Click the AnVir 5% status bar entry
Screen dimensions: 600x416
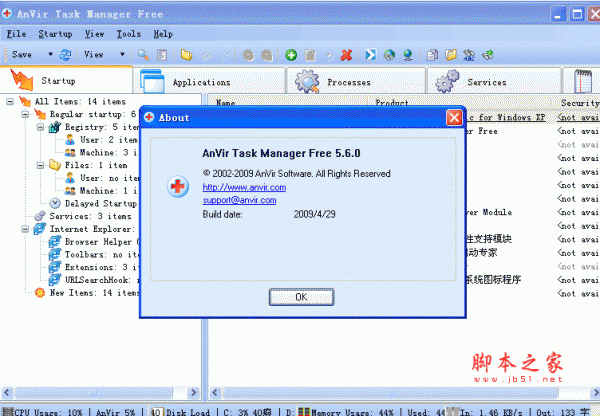116,412
